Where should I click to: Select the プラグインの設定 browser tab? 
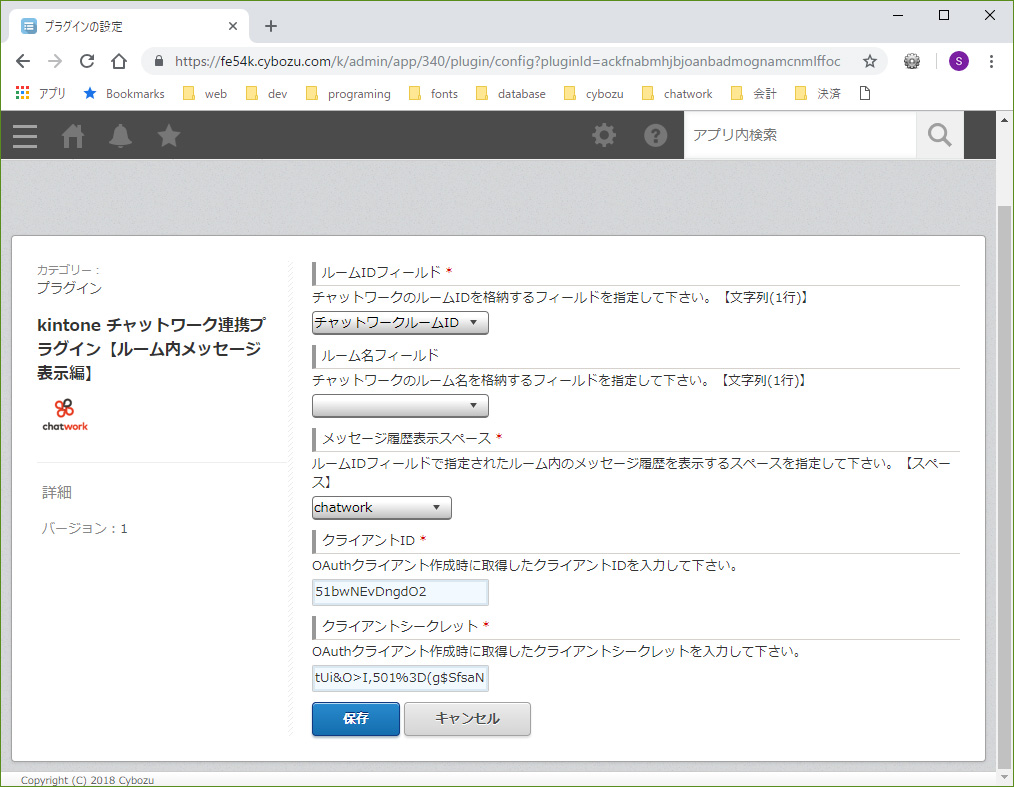(x=129, y=26)
